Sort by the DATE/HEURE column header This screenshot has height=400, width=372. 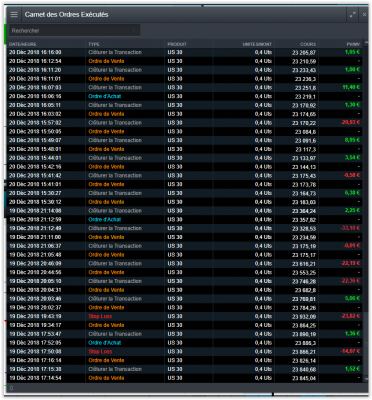point(23,44)
